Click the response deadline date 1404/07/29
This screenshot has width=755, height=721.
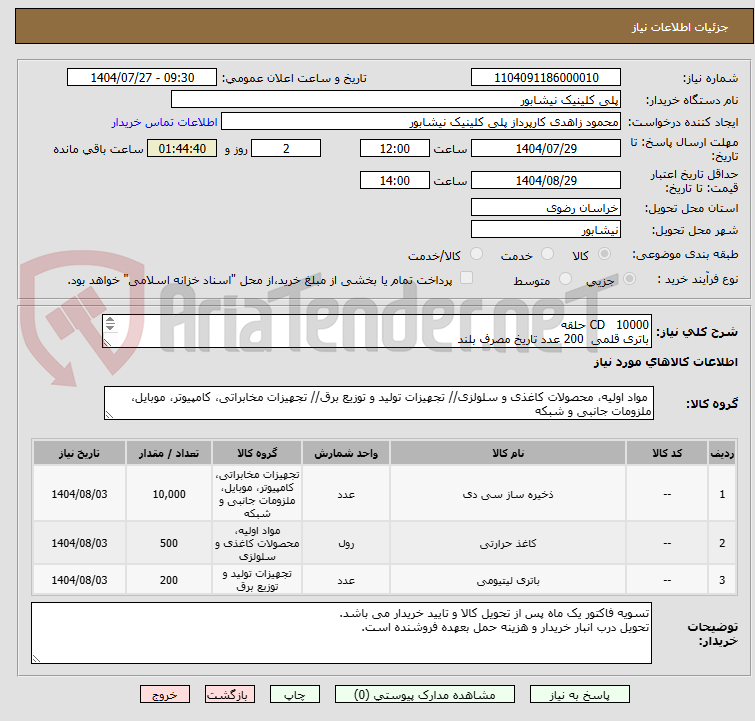(x=546, y=148)
